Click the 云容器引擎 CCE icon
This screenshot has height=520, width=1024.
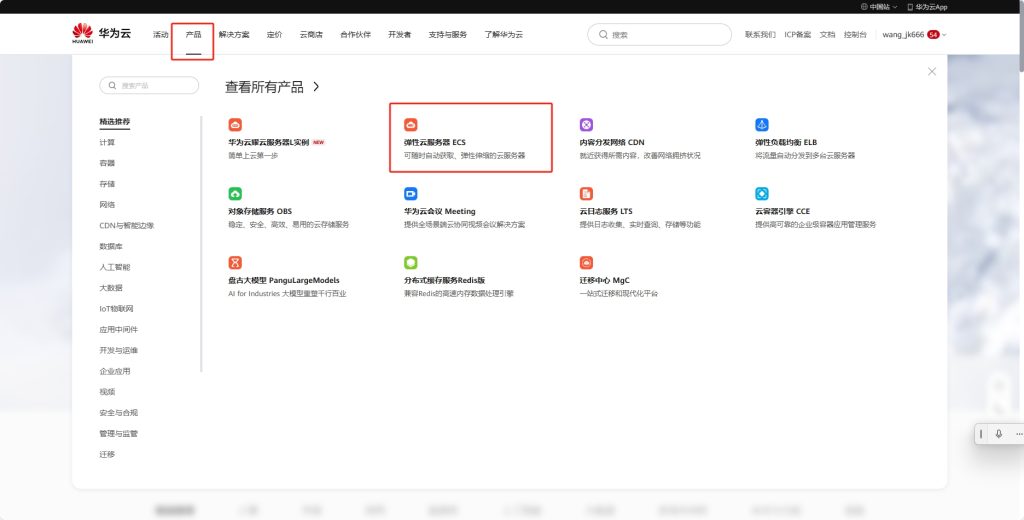[762, 194]
